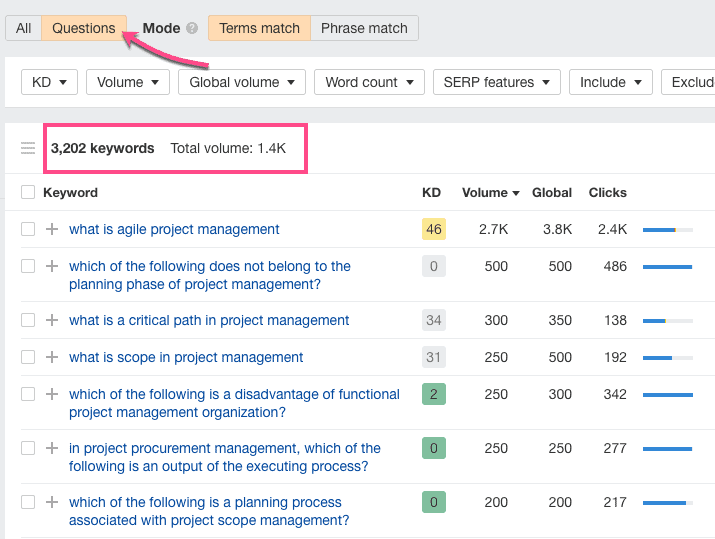Click clicks bar for 'what is scope' row
Image resolution: width=715 pixels, height=539 pixels.
pos(668,358)
